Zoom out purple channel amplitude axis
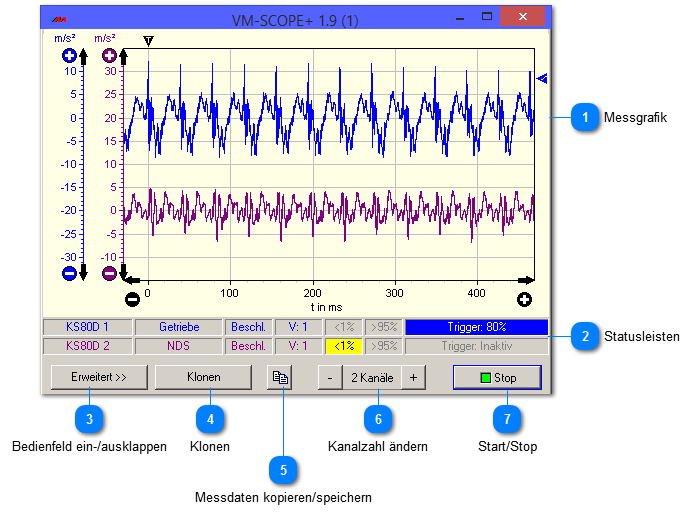The height and width of the screenshot is (521, 696). (109, 273)
